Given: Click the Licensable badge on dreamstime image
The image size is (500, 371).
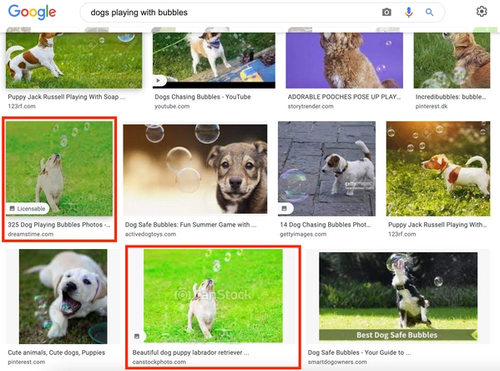Looking at the screenshot, I should 27,209.
